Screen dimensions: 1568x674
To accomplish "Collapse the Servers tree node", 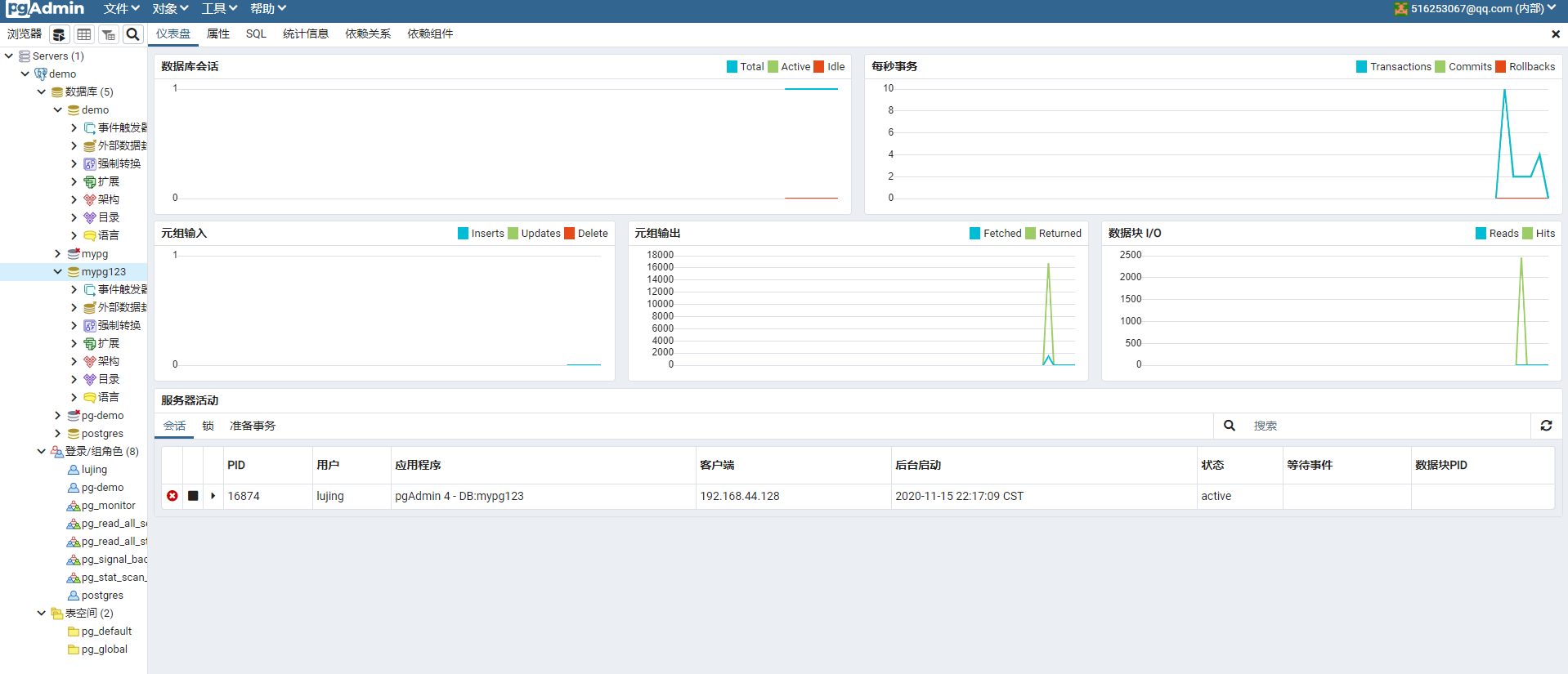I will [9, 56].
